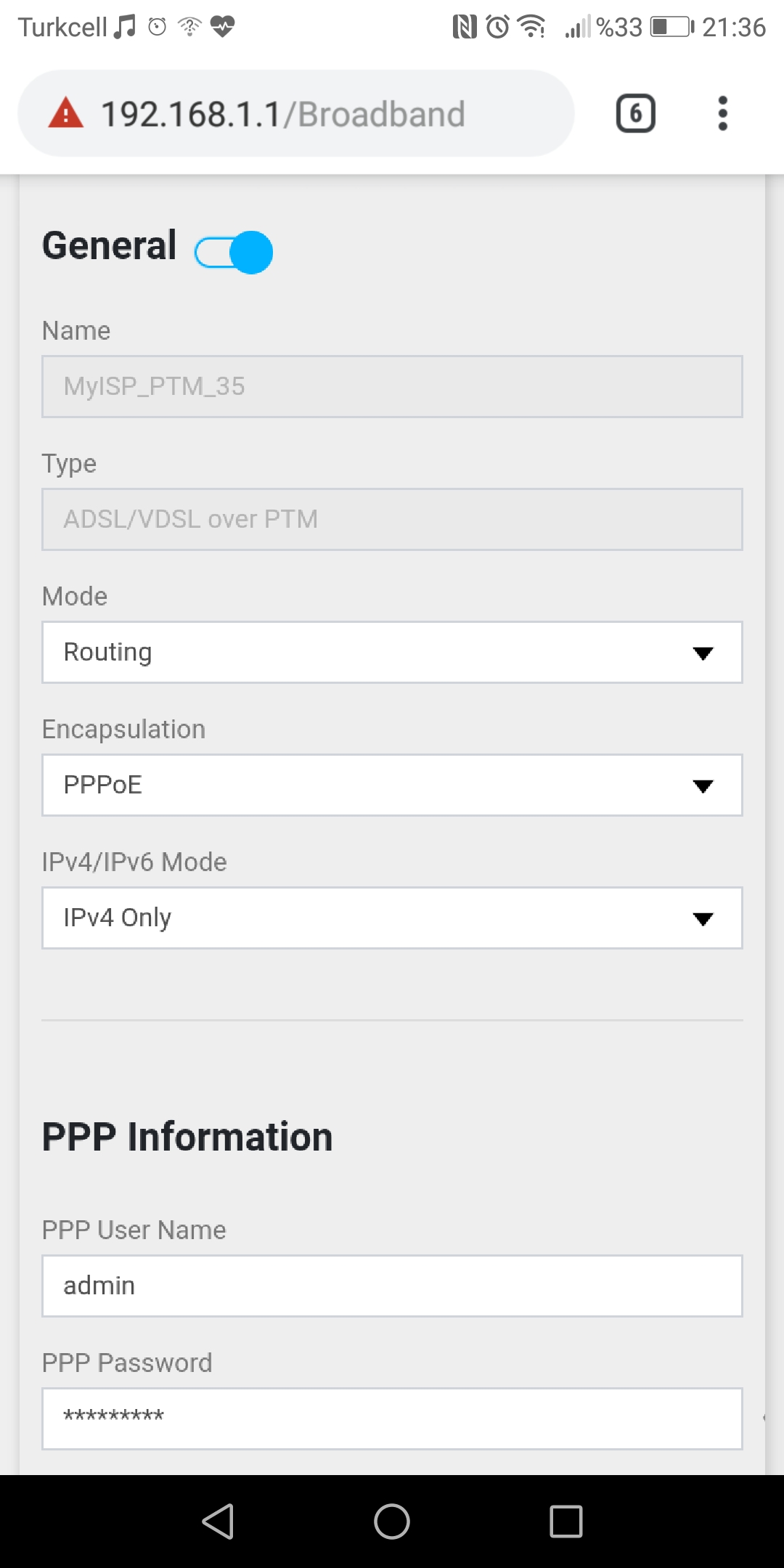
Task: Open the Chrome three-dot menu
Action: (722, 113)
